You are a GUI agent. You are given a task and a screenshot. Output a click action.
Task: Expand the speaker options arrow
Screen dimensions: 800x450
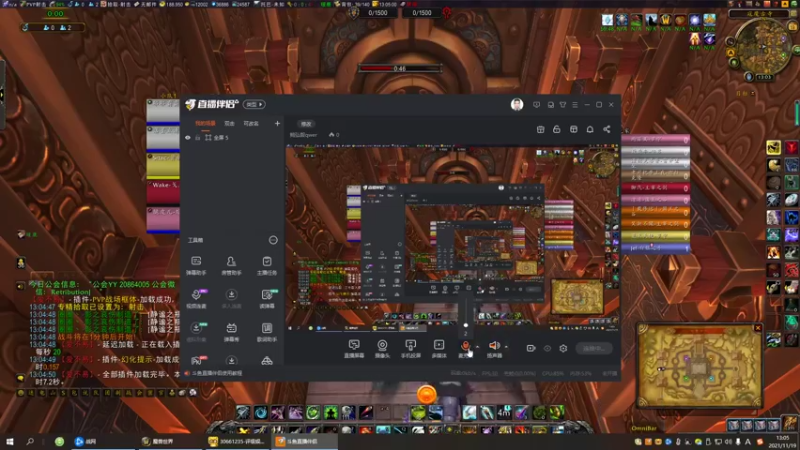coord(506,347)
